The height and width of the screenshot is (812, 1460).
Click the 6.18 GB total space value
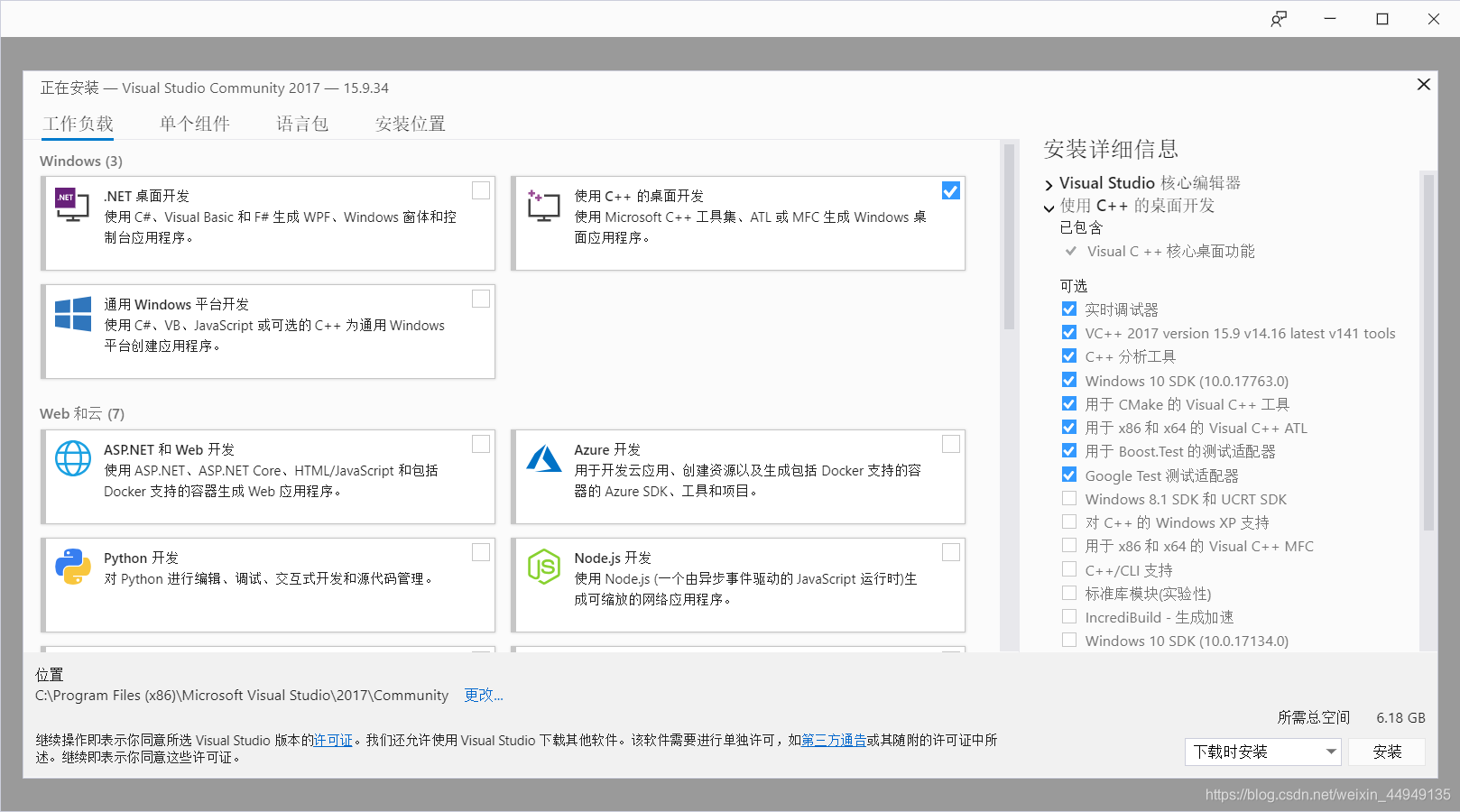[1400, 717]
